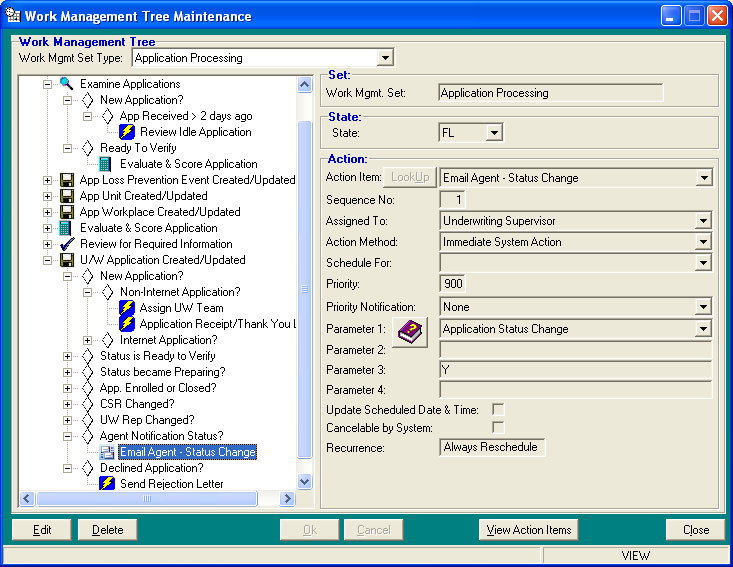This screenshot has width=733, height=567.
Task: Click disk icon of App Unit Created/Updated
Action: click(x=67, y=196)
